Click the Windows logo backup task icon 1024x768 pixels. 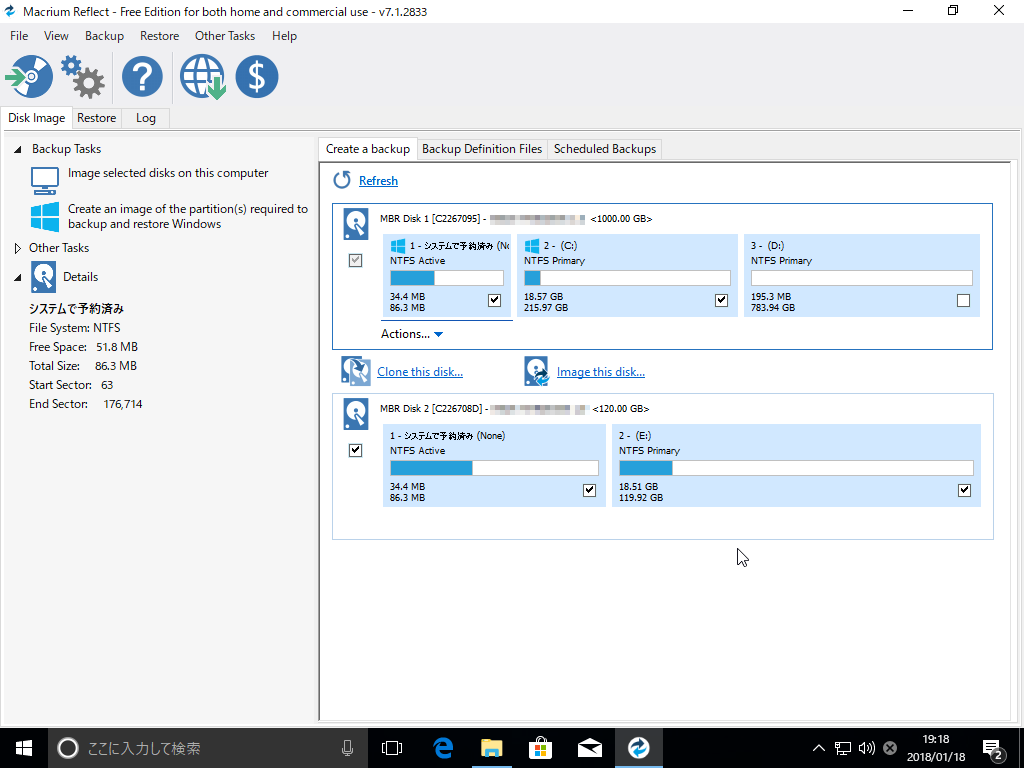[x=44, y=217]
